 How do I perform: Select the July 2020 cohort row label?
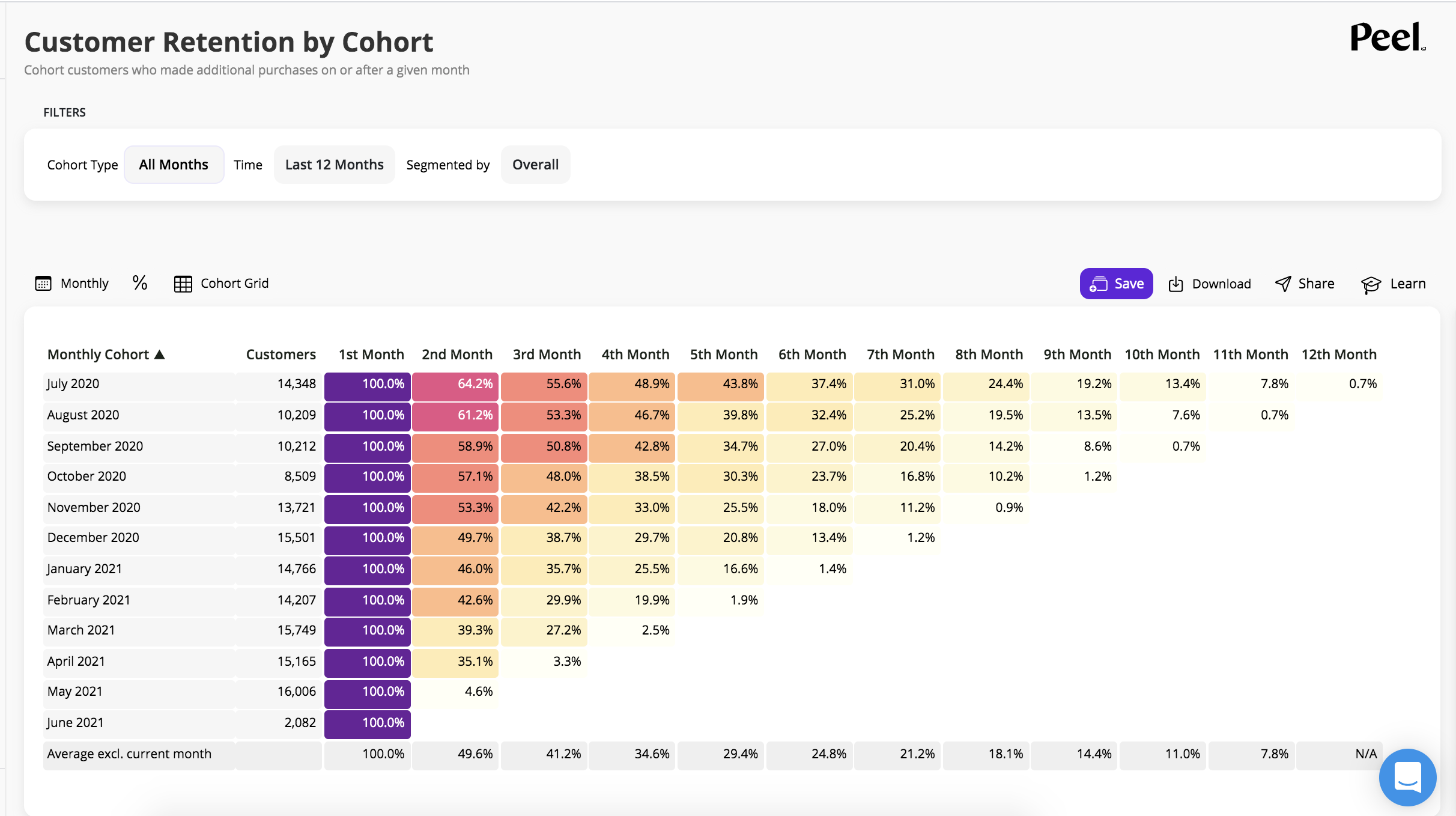tap(73, 384)
